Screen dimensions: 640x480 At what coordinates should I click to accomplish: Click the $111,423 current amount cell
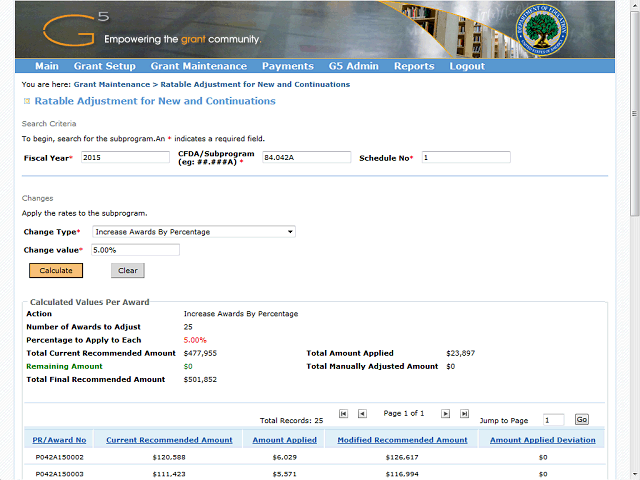click(169, 474)
